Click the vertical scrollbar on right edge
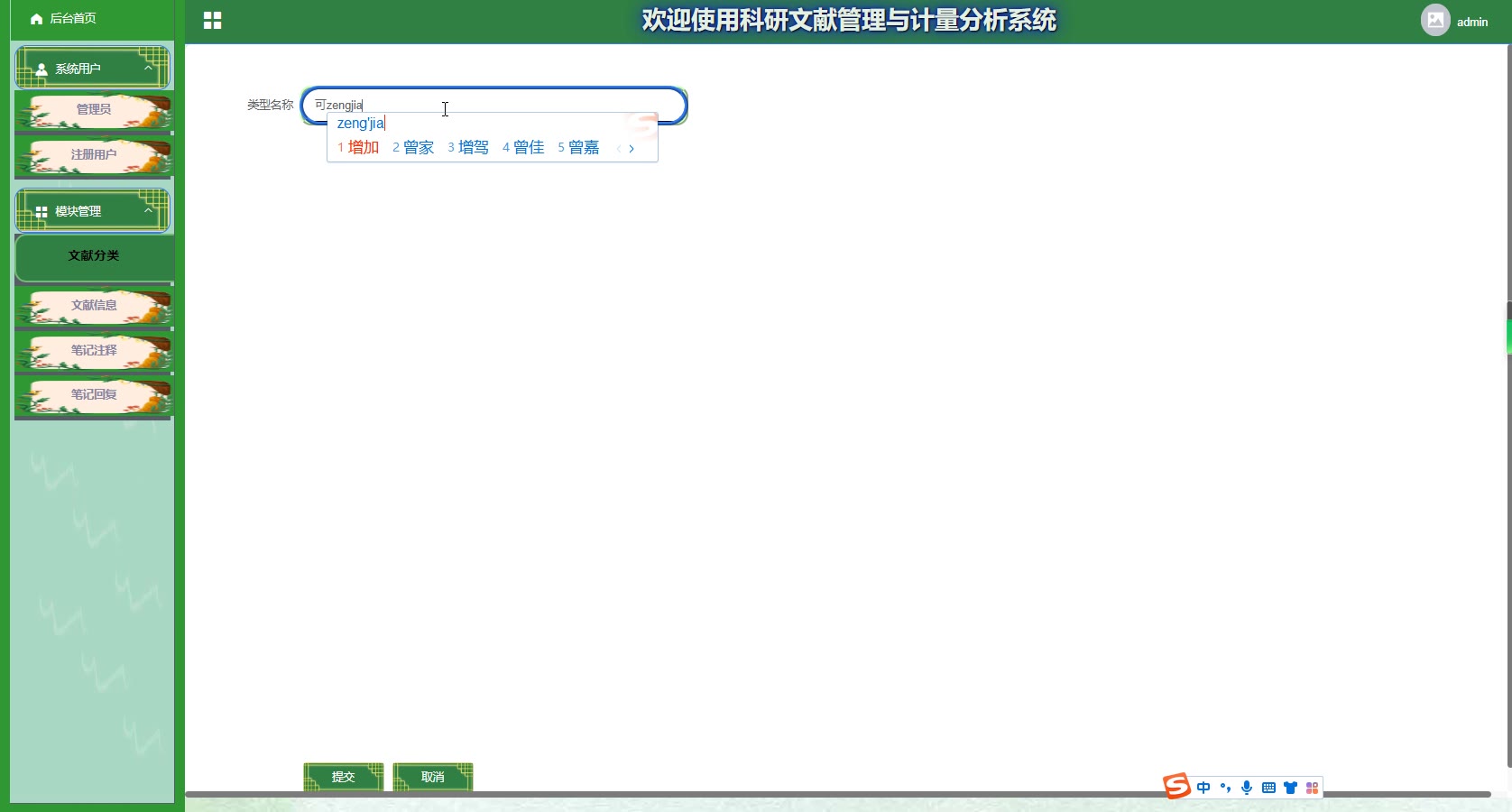Viewport: 1512px width, 812px height. (1508, 406)
